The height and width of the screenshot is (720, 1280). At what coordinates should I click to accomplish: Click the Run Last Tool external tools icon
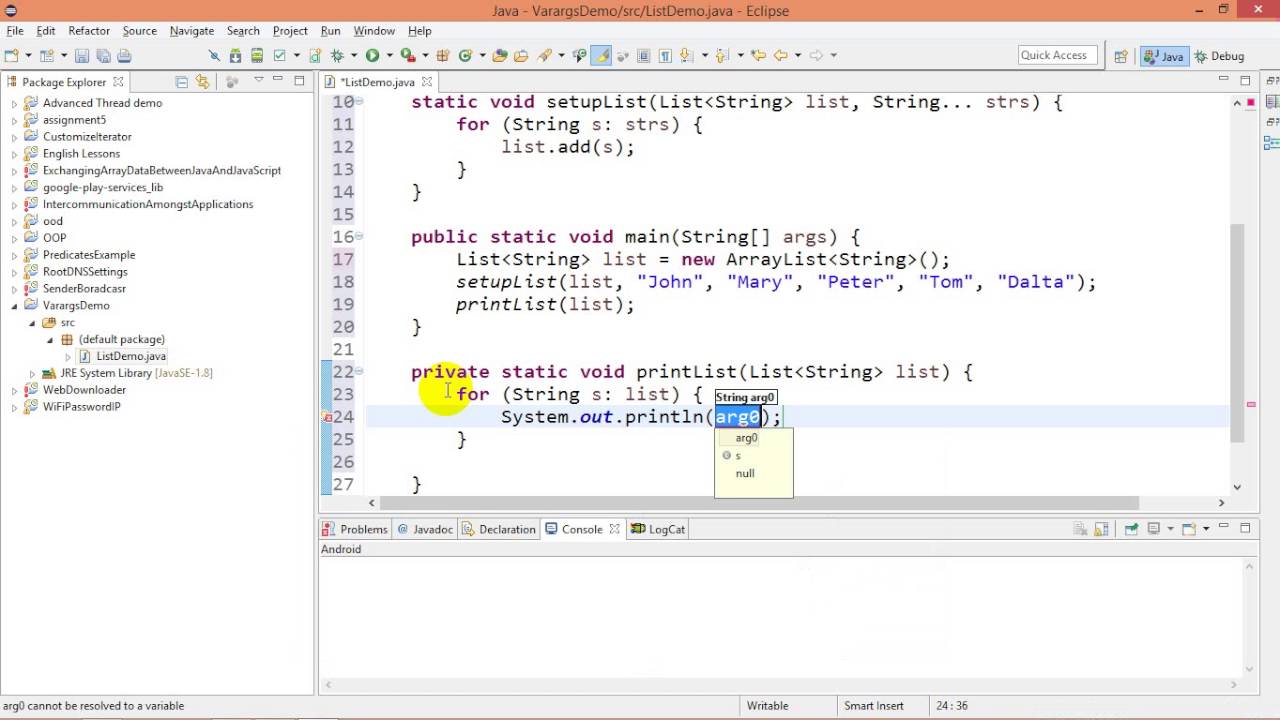click(x=408, y=56)
